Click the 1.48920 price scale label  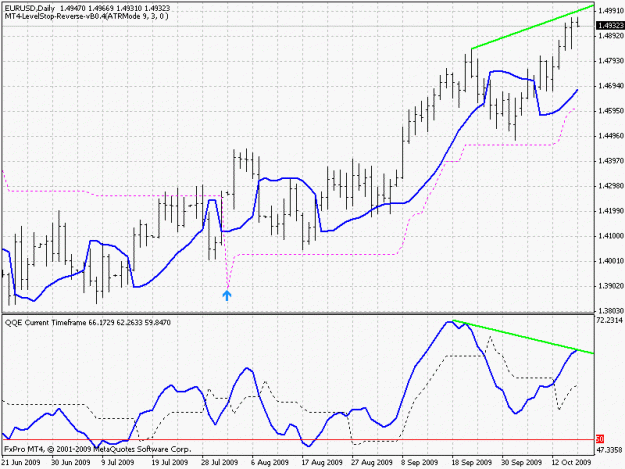pos(611,36)
